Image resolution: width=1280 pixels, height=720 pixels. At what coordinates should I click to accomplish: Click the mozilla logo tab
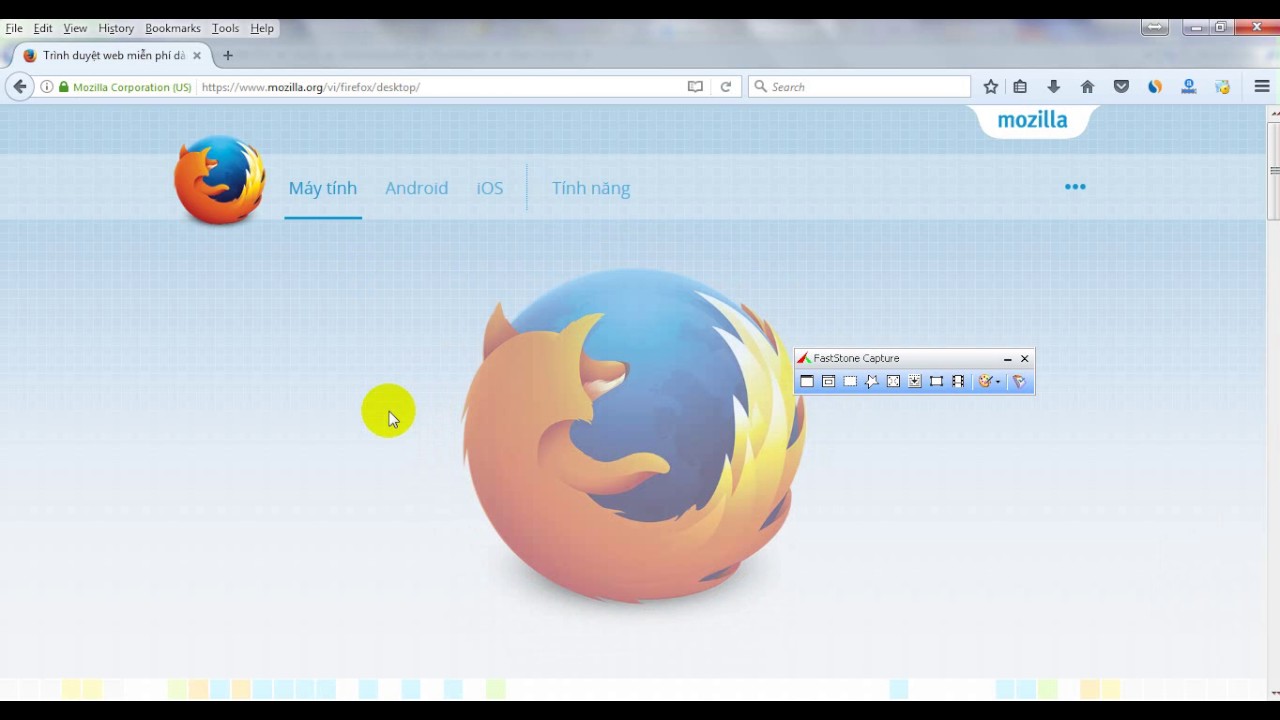(1032, 120)
